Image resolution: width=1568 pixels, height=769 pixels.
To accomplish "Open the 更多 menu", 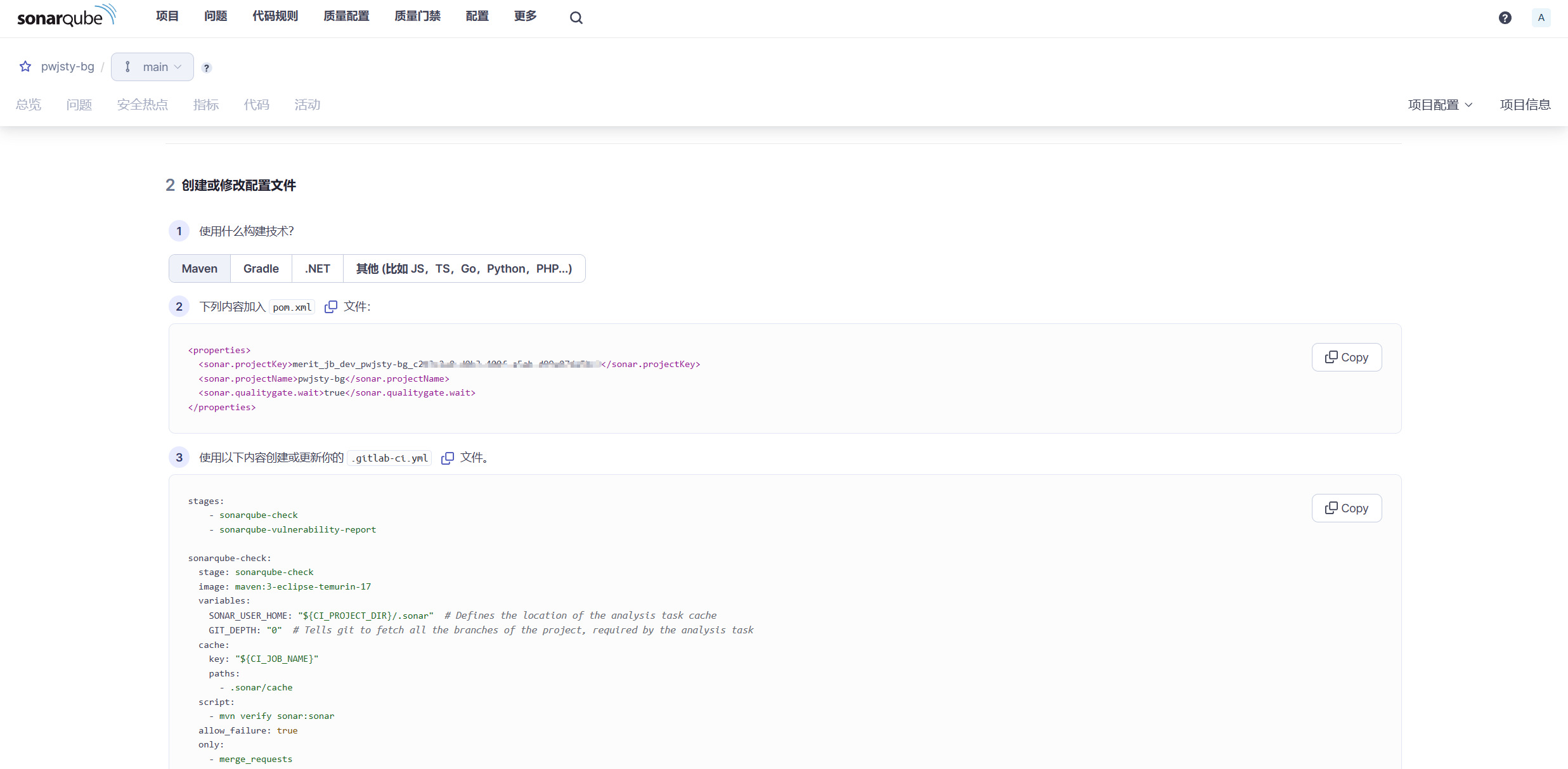I will (x=525, y=16).
